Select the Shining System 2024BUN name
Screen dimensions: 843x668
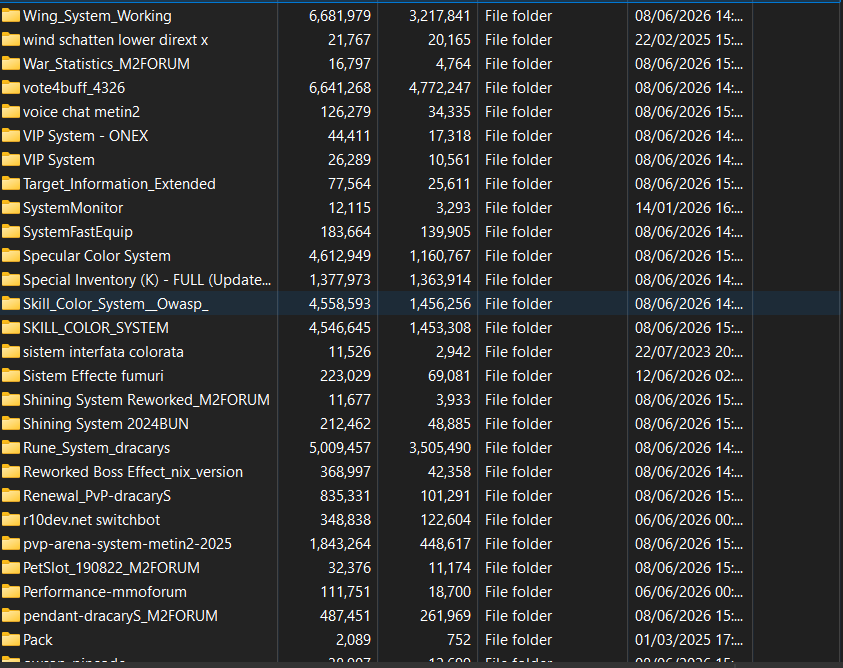pos(106,424)
